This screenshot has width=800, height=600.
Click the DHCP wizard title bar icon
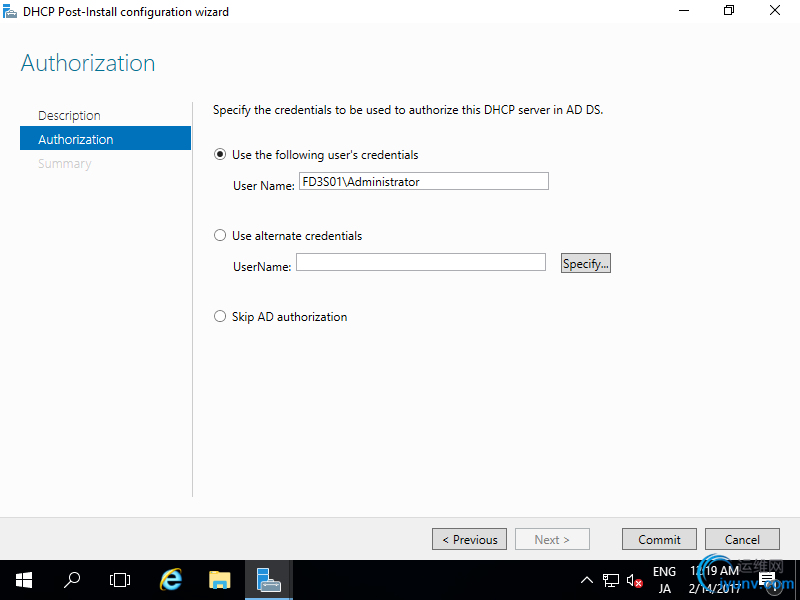(x=10, y=11)
